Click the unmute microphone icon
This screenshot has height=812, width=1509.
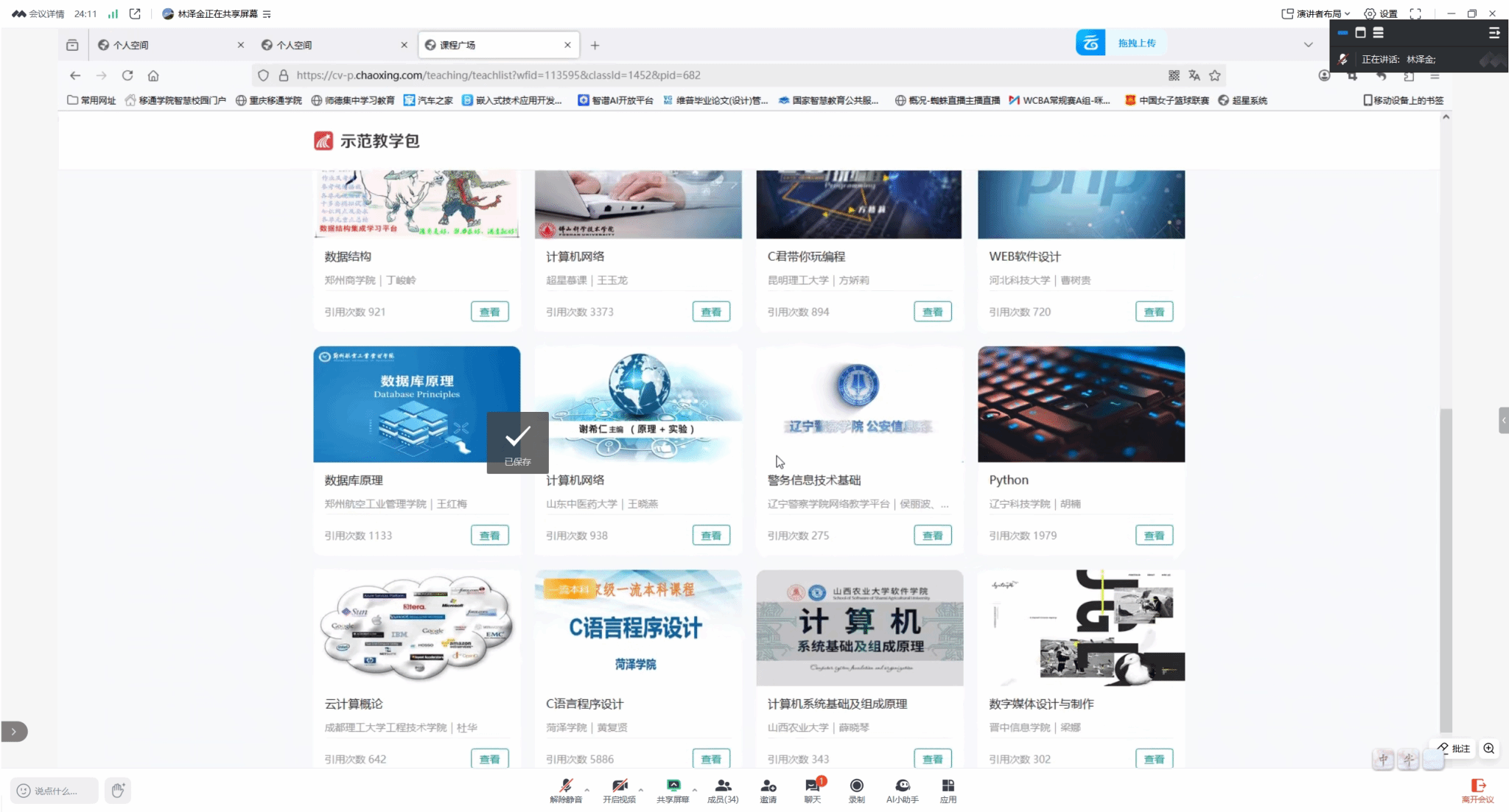[x=565, y=786]
